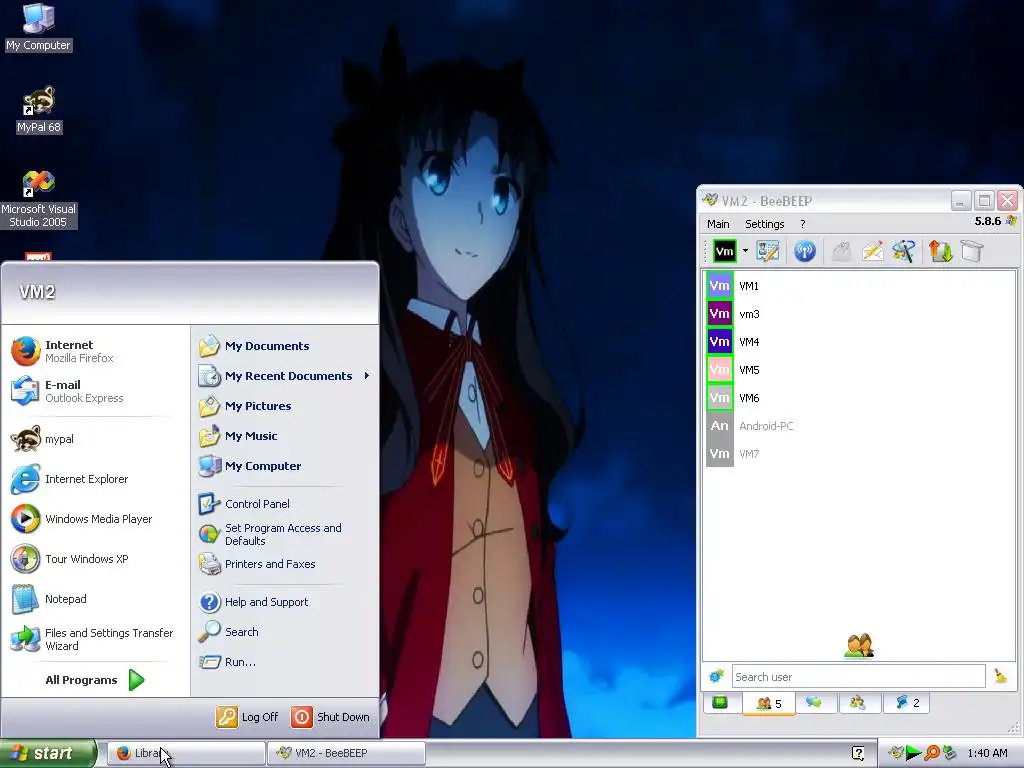Expand My Recent Documents submenu

[285, 376]
